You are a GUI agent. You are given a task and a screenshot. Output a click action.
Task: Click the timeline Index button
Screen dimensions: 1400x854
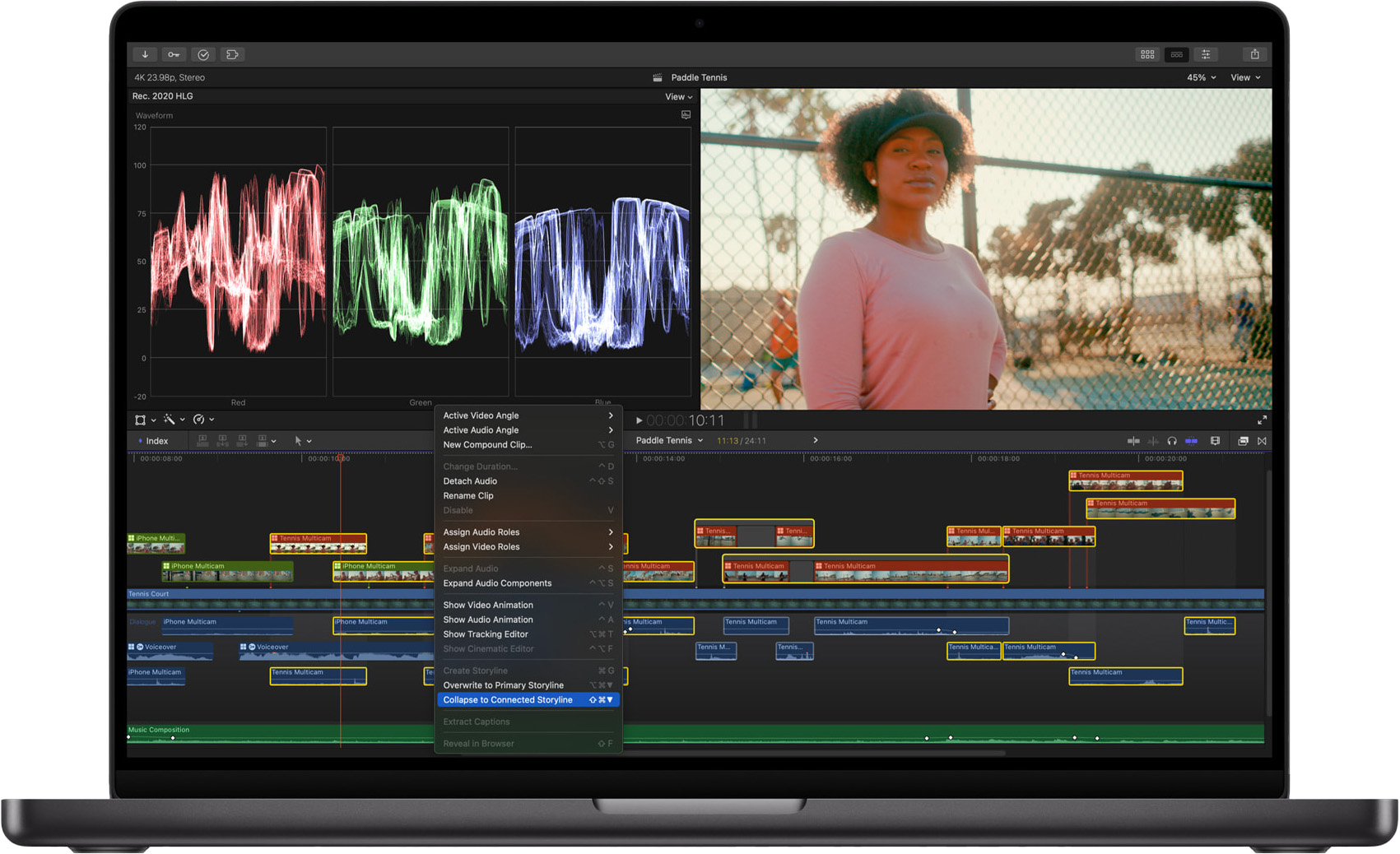153,441
